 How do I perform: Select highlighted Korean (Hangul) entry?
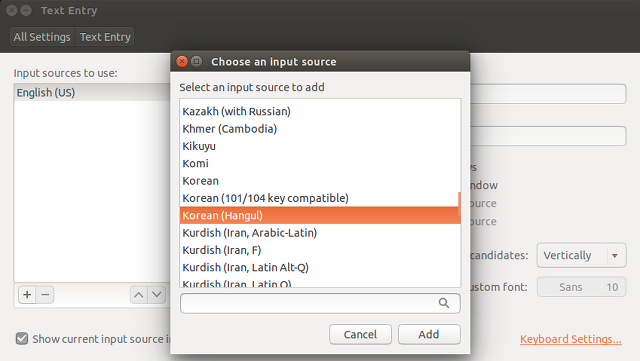pos(320,215)
